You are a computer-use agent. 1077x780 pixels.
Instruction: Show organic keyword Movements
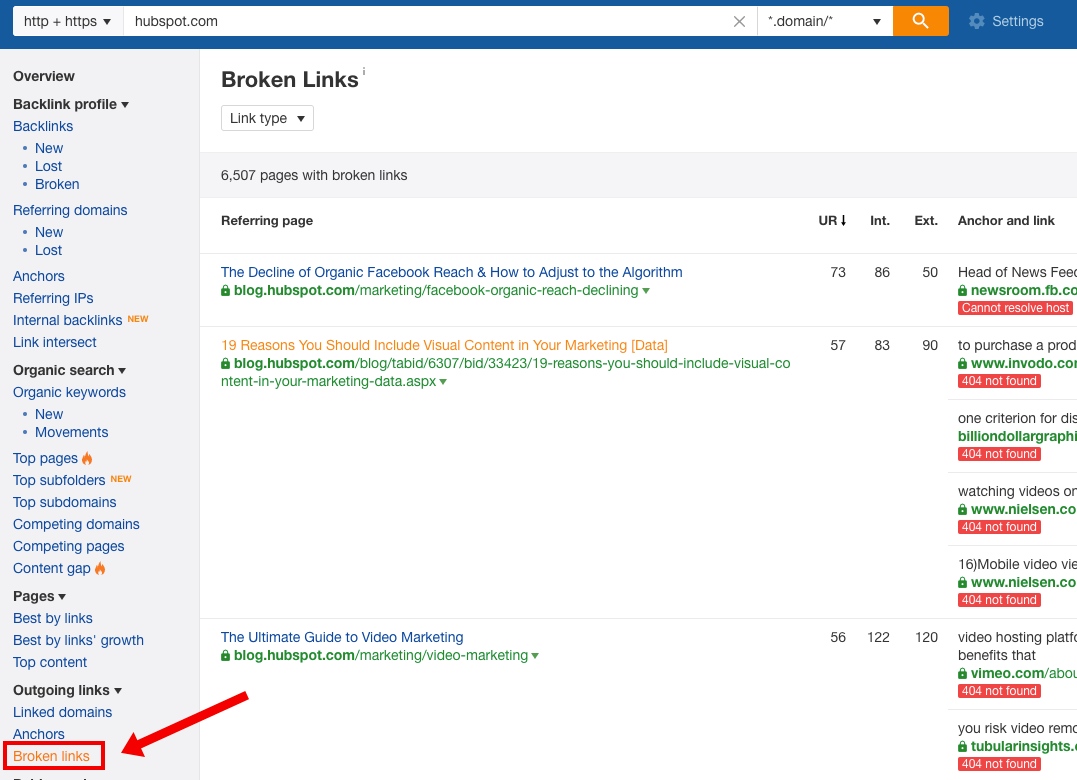pyautogui.click(x=71, y=432)
